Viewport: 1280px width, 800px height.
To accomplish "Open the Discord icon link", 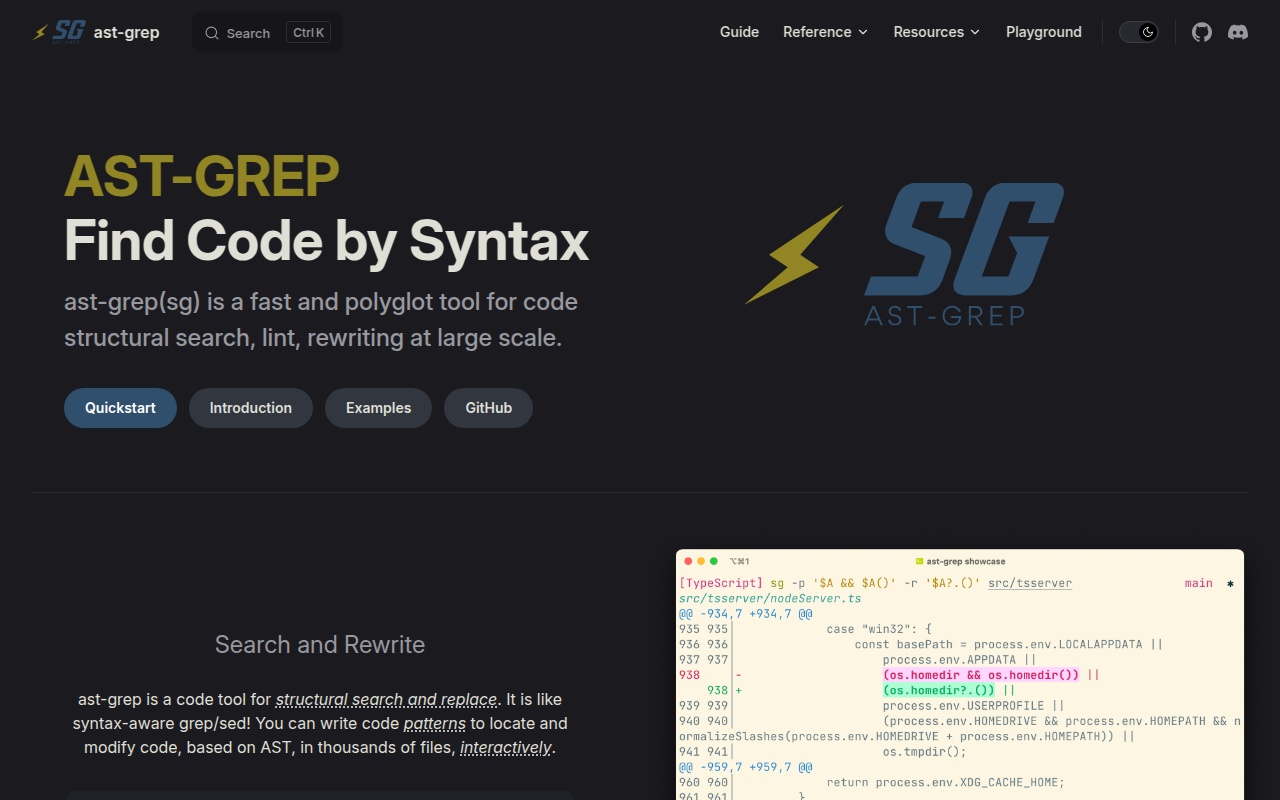I will [1238, 32].
